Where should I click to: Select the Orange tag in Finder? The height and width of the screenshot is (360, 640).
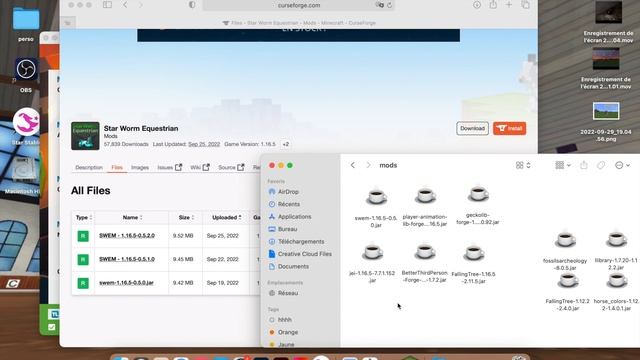[x=284, y=332]
